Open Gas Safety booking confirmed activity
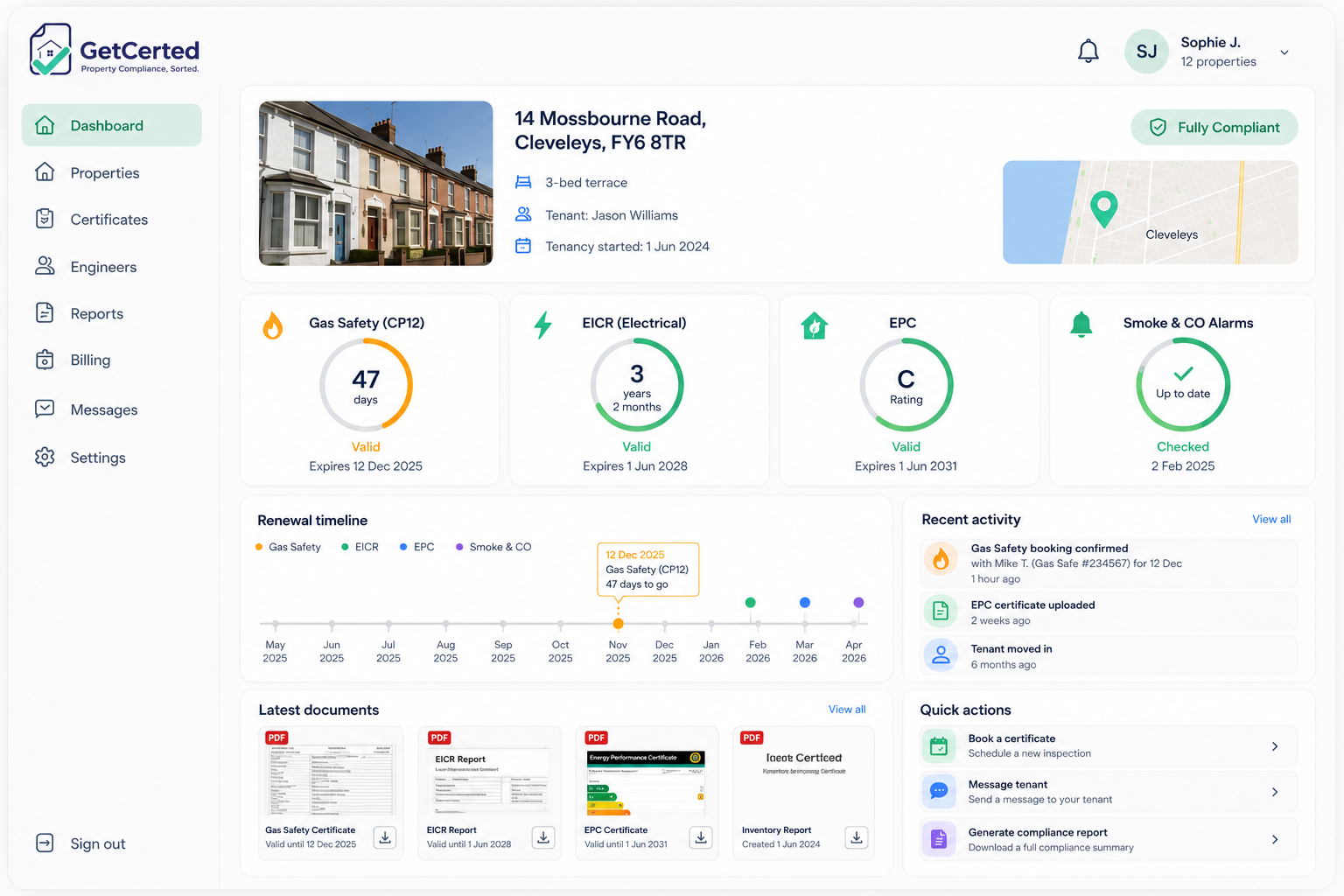1344x896 pixels. (1109, 563)
